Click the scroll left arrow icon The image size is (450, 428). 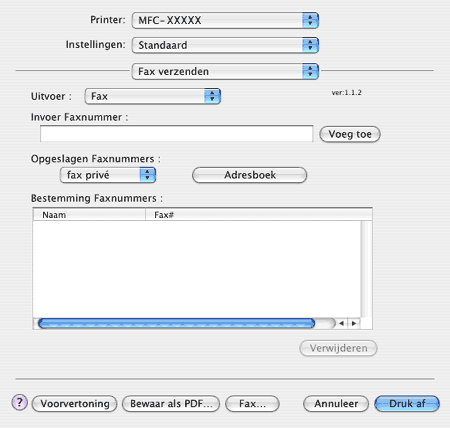point(341,323)
